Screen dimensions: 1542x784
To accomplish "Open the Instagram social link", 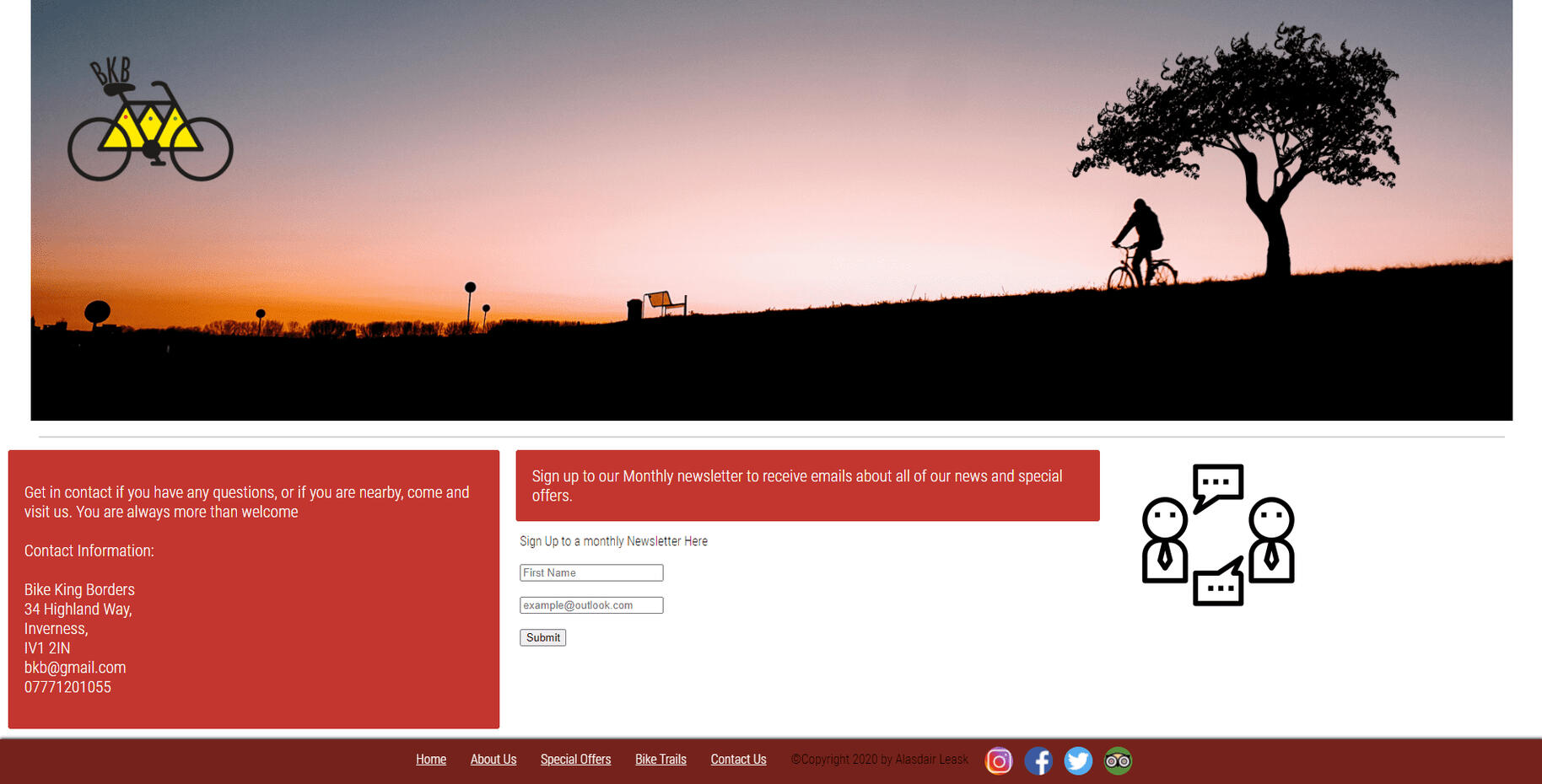I will [x=999, y=761].
